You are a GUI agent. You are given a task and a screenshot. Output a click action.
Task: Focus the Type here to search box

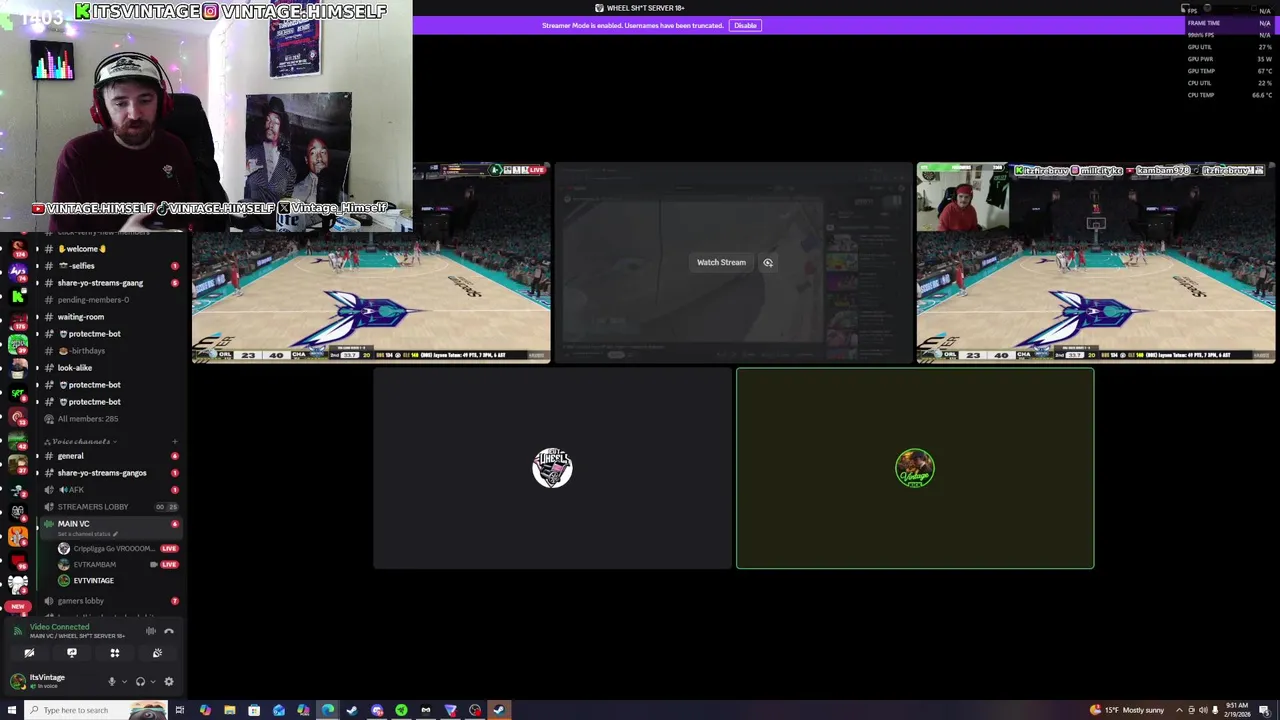pos(96,710)
